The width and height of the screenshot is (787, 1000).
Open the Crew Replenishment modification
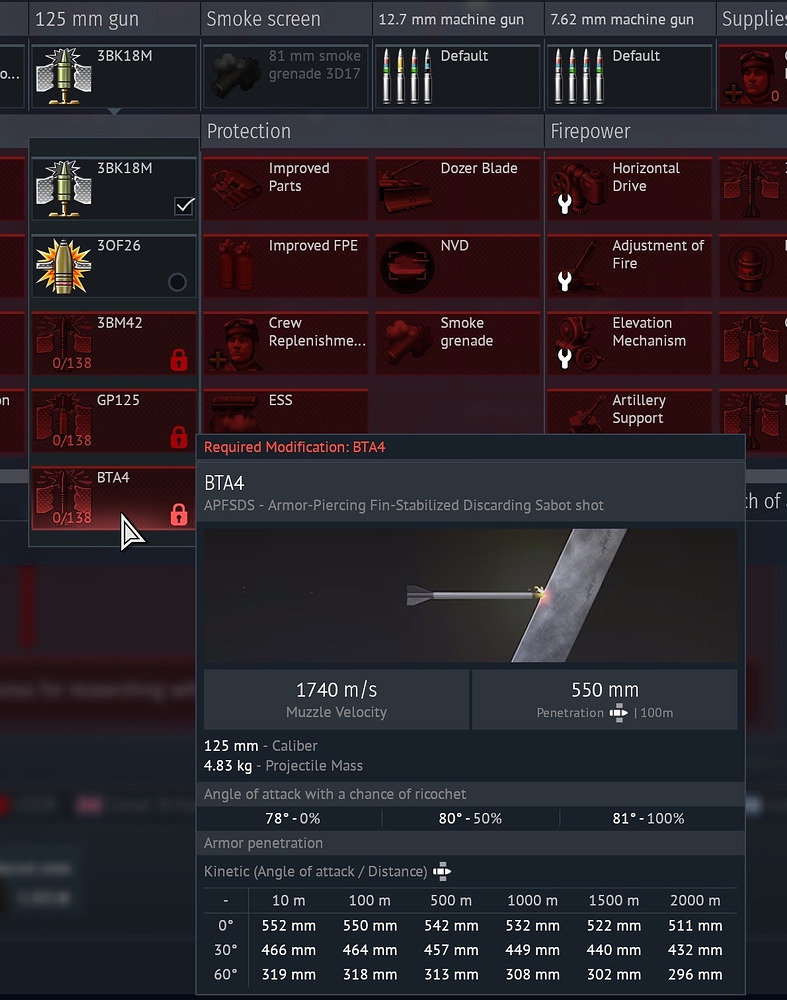point(286,343)
